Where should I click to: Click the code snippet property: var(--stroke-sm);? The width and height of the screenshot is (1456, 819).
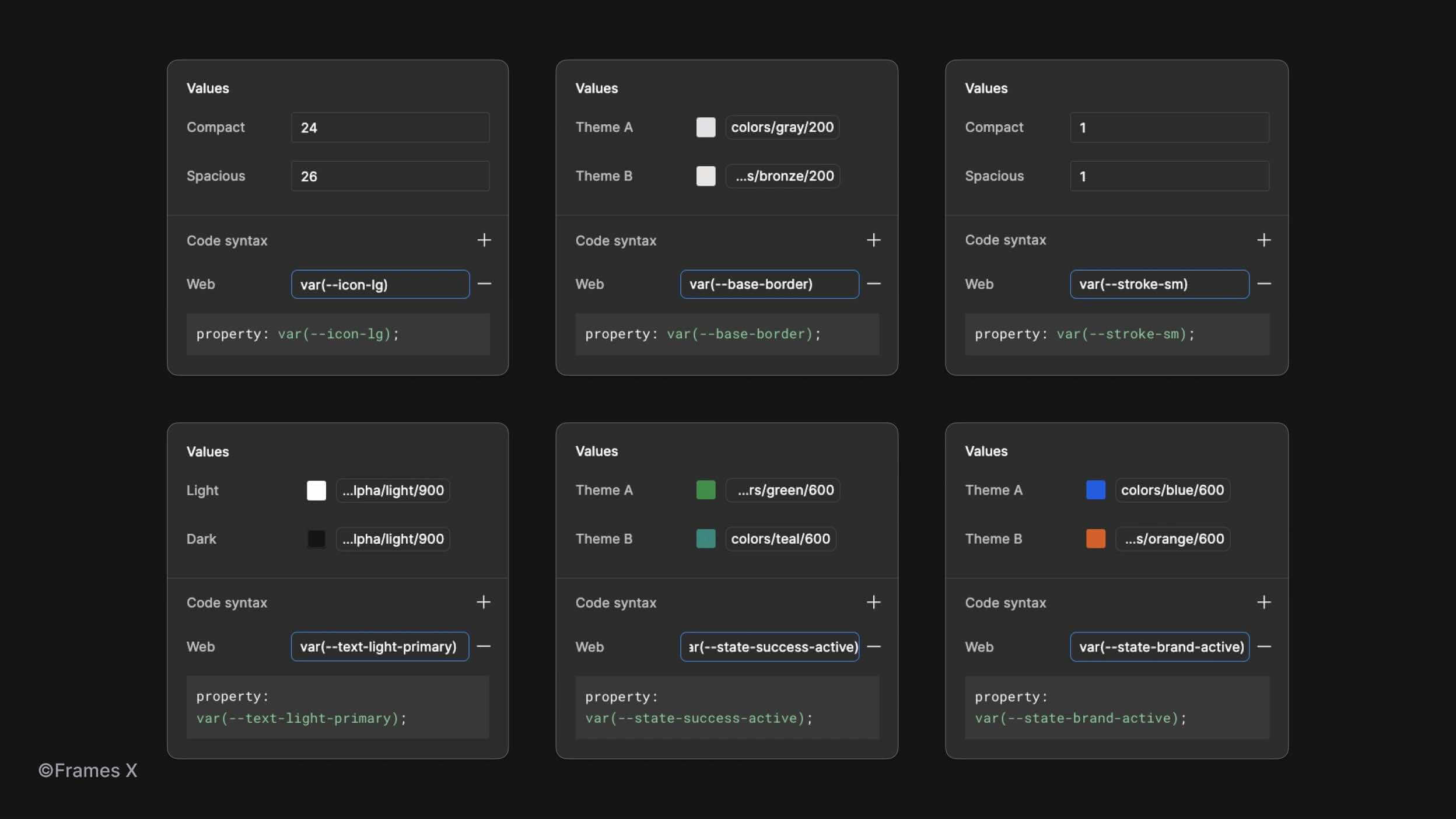pyautogui.click(x=1117, y=334)
